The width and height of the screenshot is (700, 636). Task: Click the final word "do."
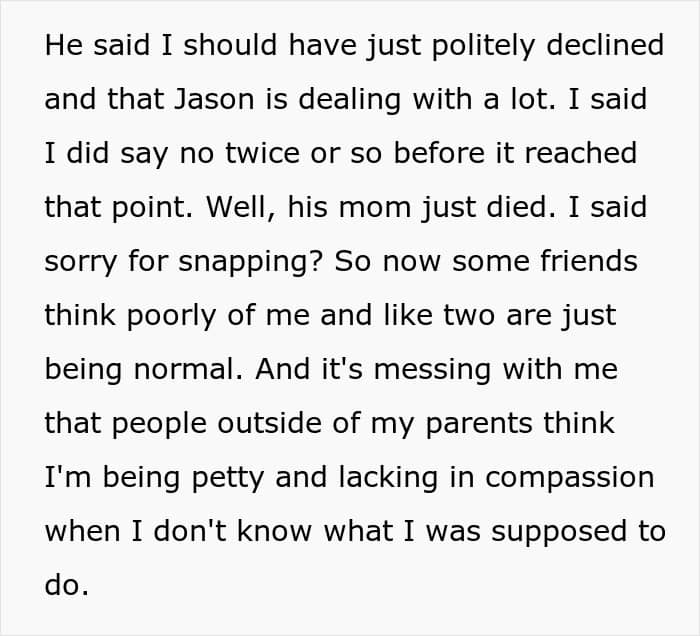(x=67, y=585)
